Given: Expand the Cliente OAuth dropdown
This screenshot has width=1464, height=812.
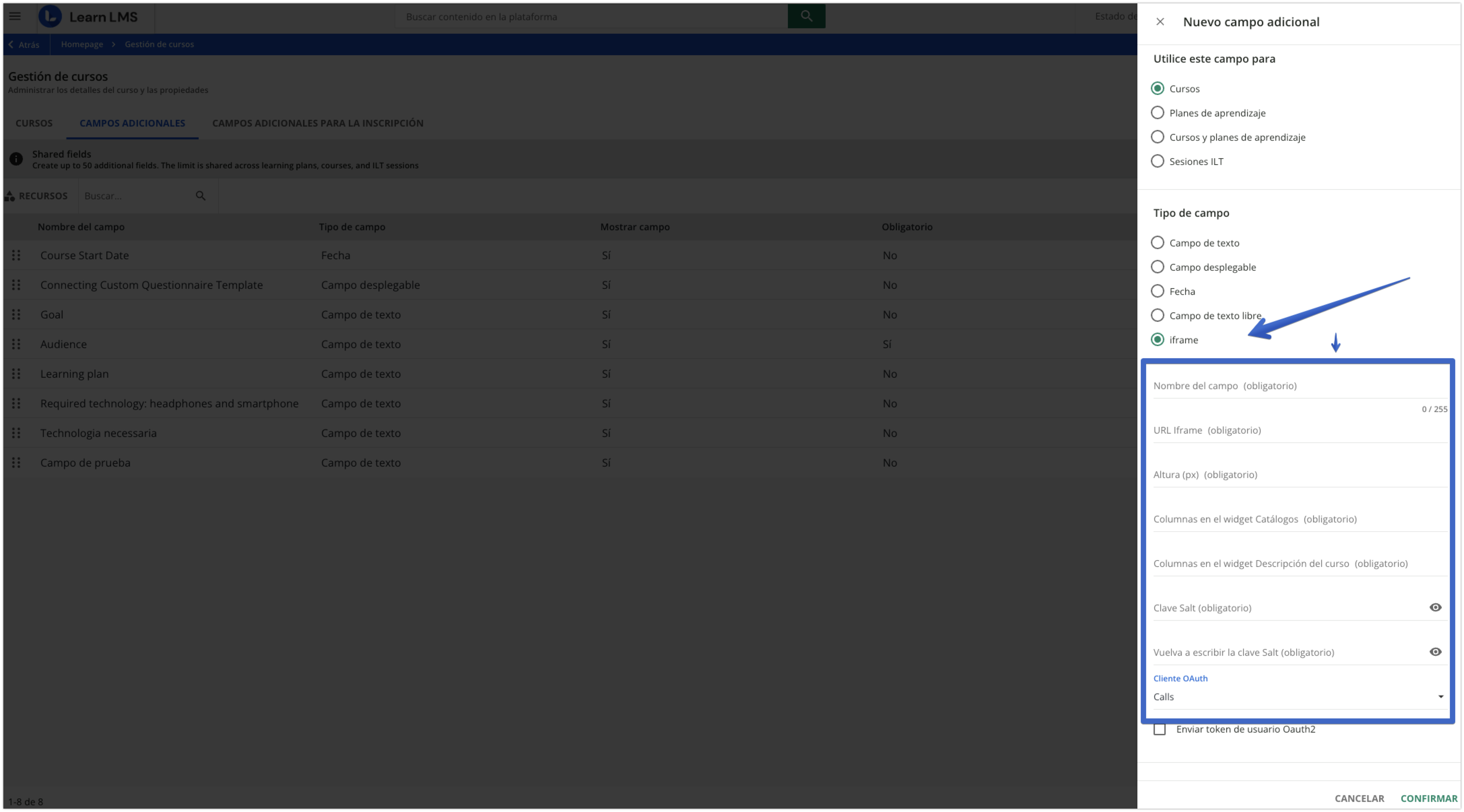Looking at the screenshot, I should tap(1440, 697).
